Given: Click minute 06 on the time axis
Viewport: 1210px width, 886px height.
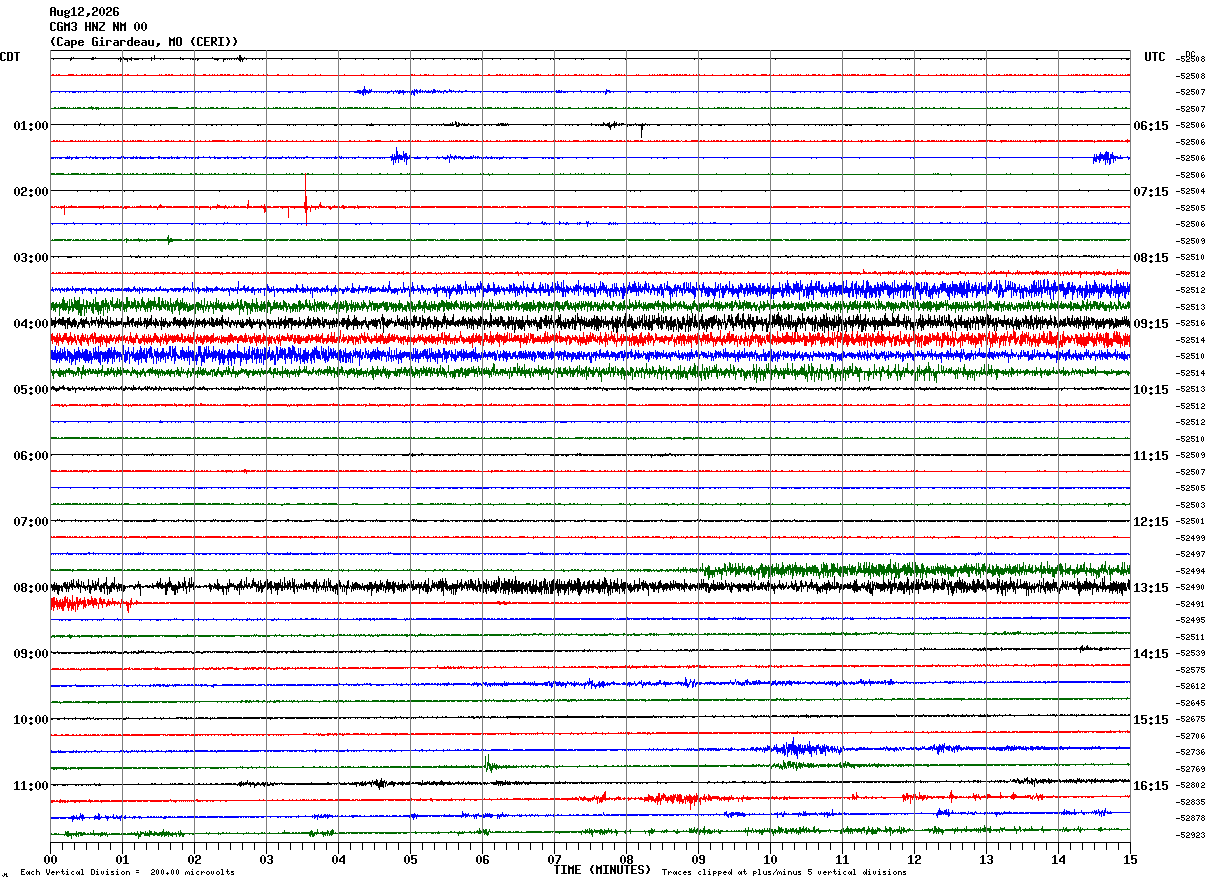Looking at the screenshot, I should click(482, 859).
